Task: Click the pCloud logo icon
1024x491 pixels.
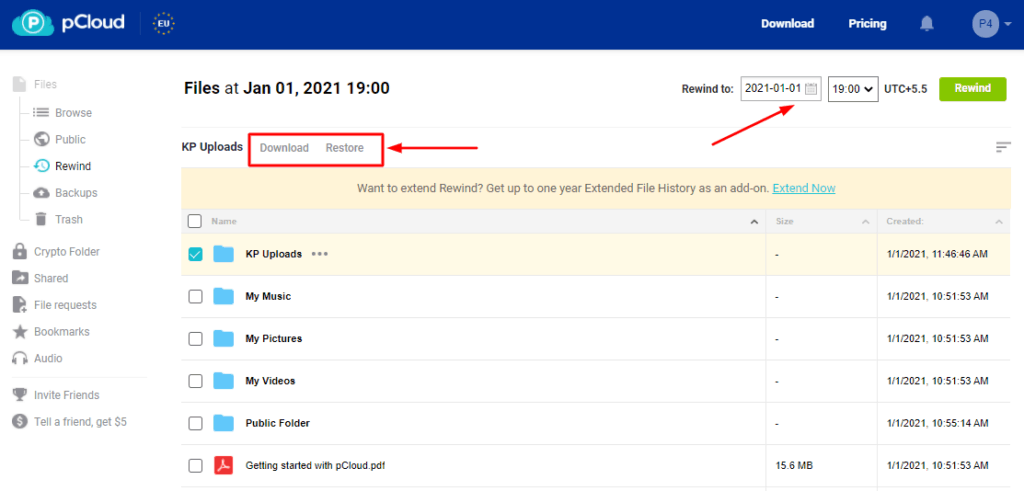Action: [x=31, y=24]
